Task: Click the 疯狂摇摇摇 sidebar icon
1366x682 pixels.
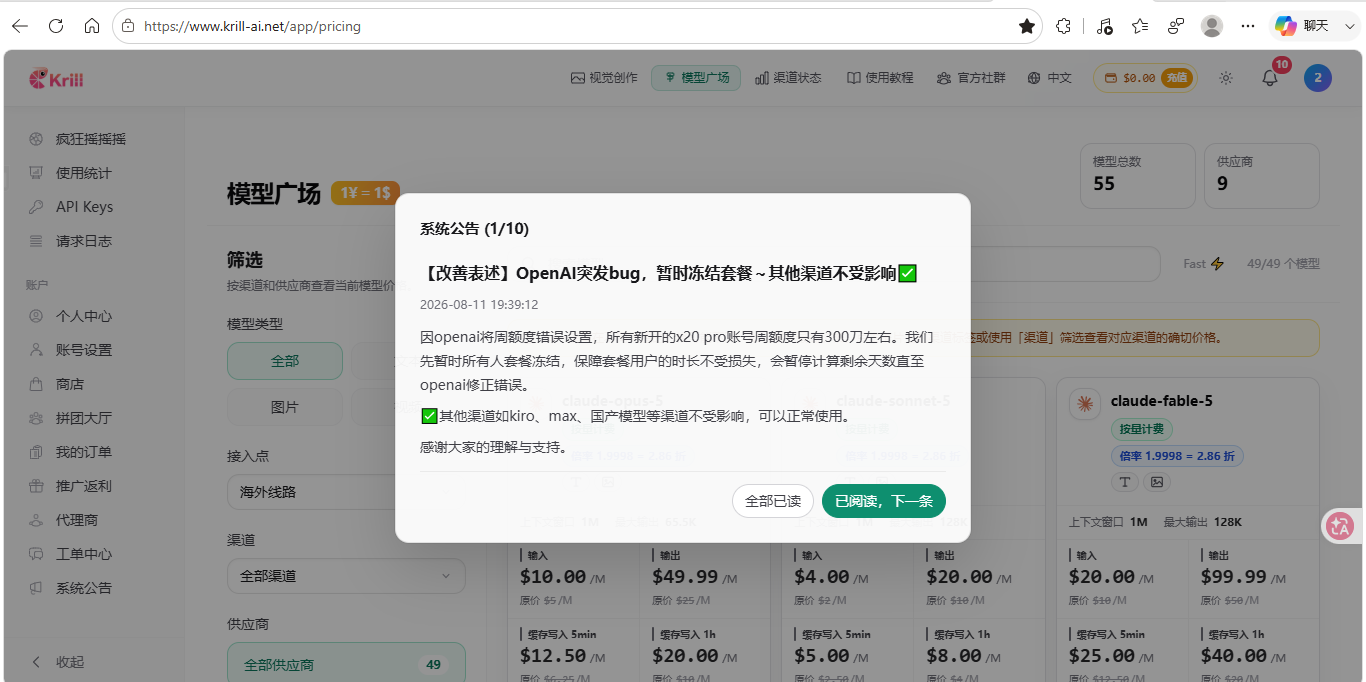Action: [36, 139]
